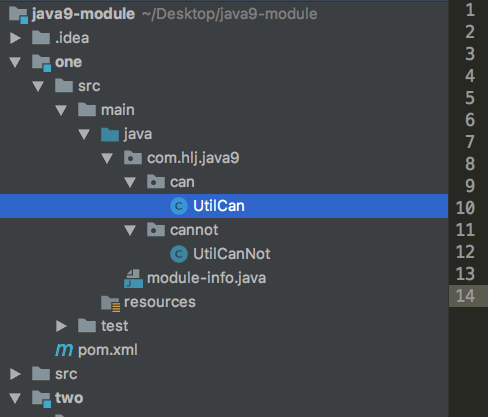Click the UtilCanNot class icon
This screenshot has width=488, height=417.
pos(179,254)
